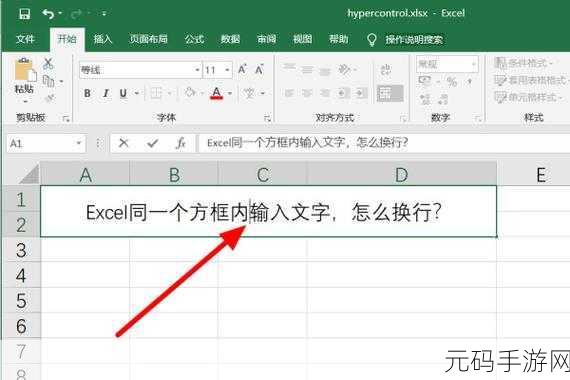Click the Fill Color bucket icon
Image resolution: width=570 pixels, height=380 pixels.
click(x=189, y=92)
